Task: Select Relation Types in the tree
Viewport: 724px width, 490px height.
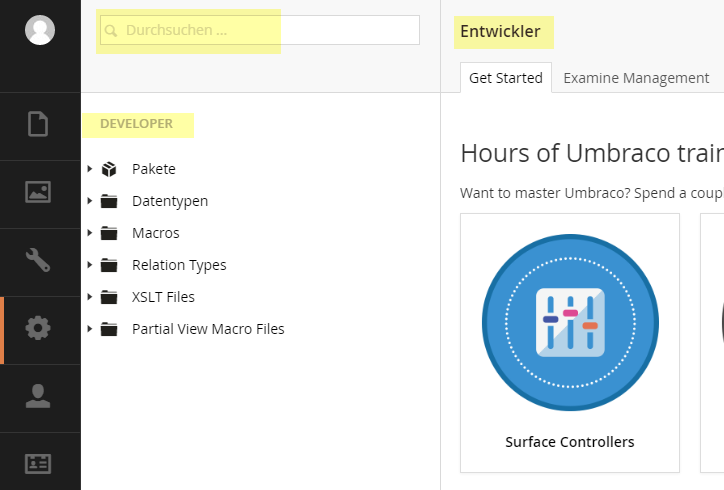Action: click(179, 265)
